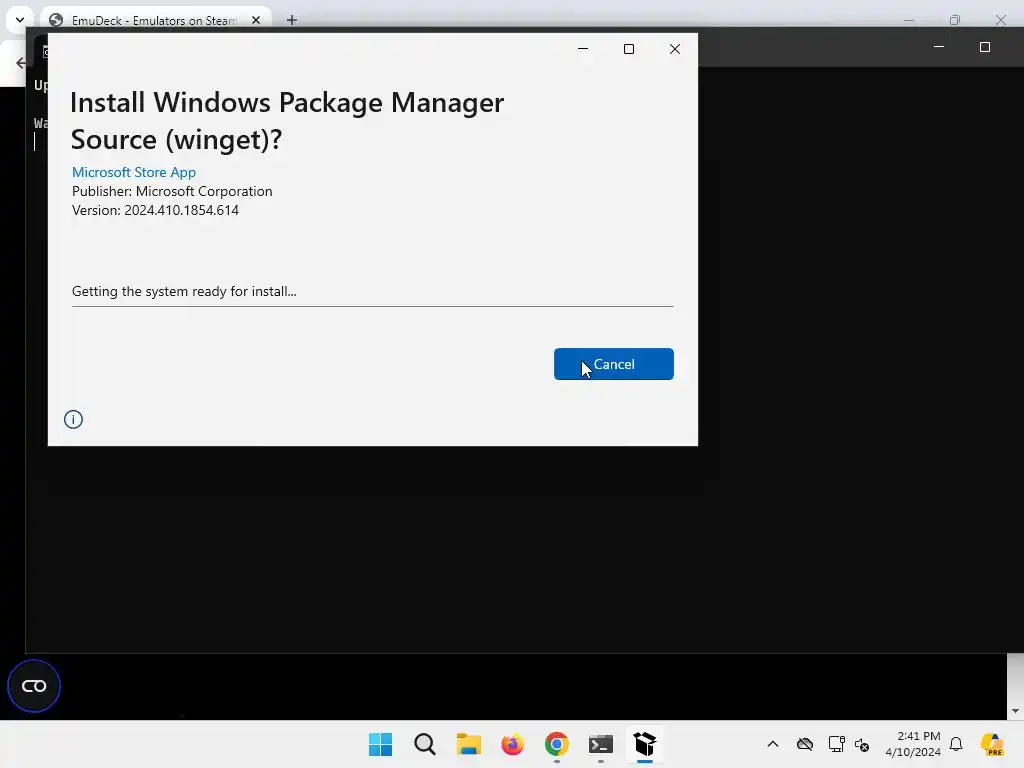Open network status tray icon
Image resolution: width=1024 pixels, height=768 pixels.
[x=837, y=744]
